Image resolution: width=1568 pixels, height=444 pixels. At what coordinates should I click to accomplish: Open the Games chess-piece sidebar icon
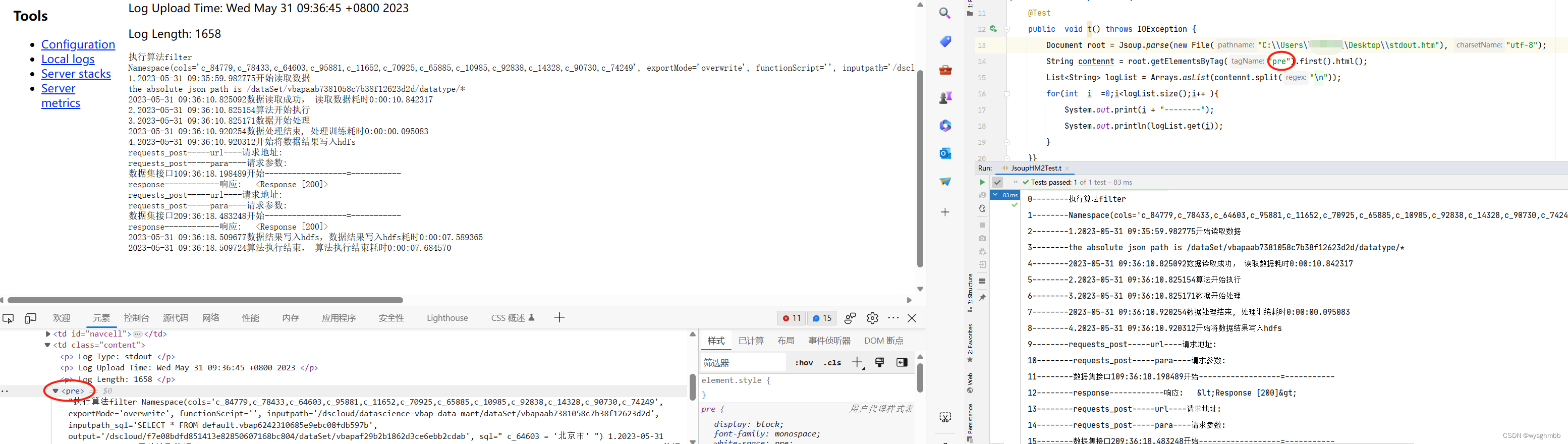pos(945,97)
